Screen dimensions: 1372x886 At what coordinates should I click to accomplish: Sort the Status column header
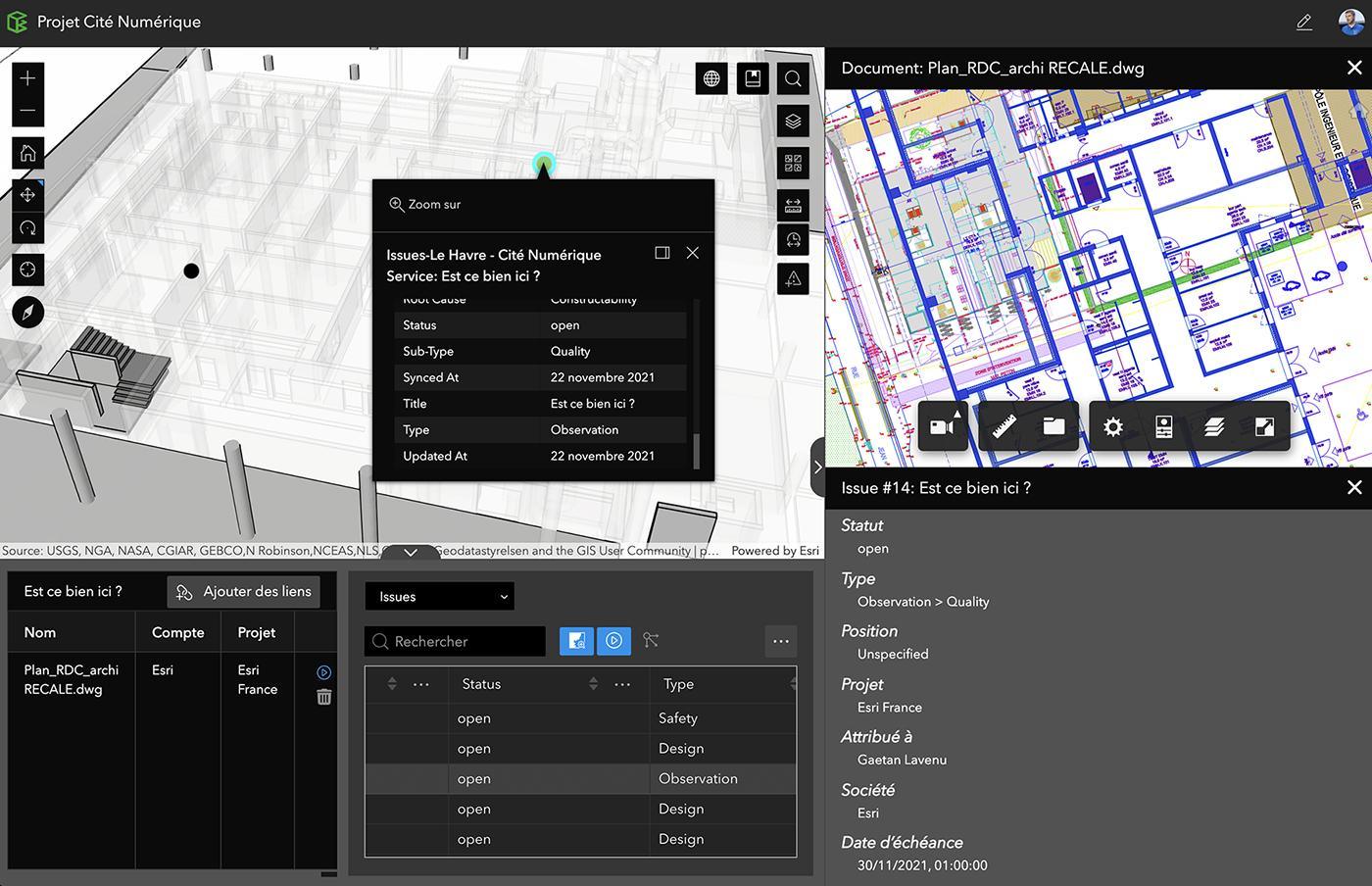[481, 684]
